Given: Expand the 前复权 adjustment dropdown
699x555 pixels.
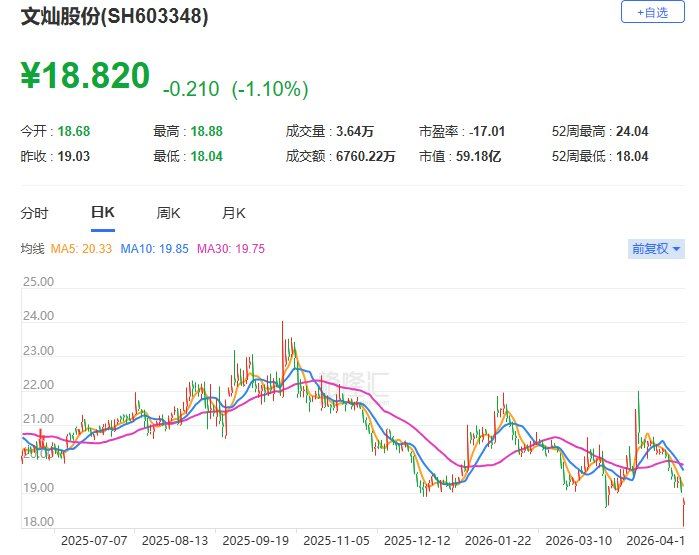Looking at the screenshot, I should pos(656,249).
